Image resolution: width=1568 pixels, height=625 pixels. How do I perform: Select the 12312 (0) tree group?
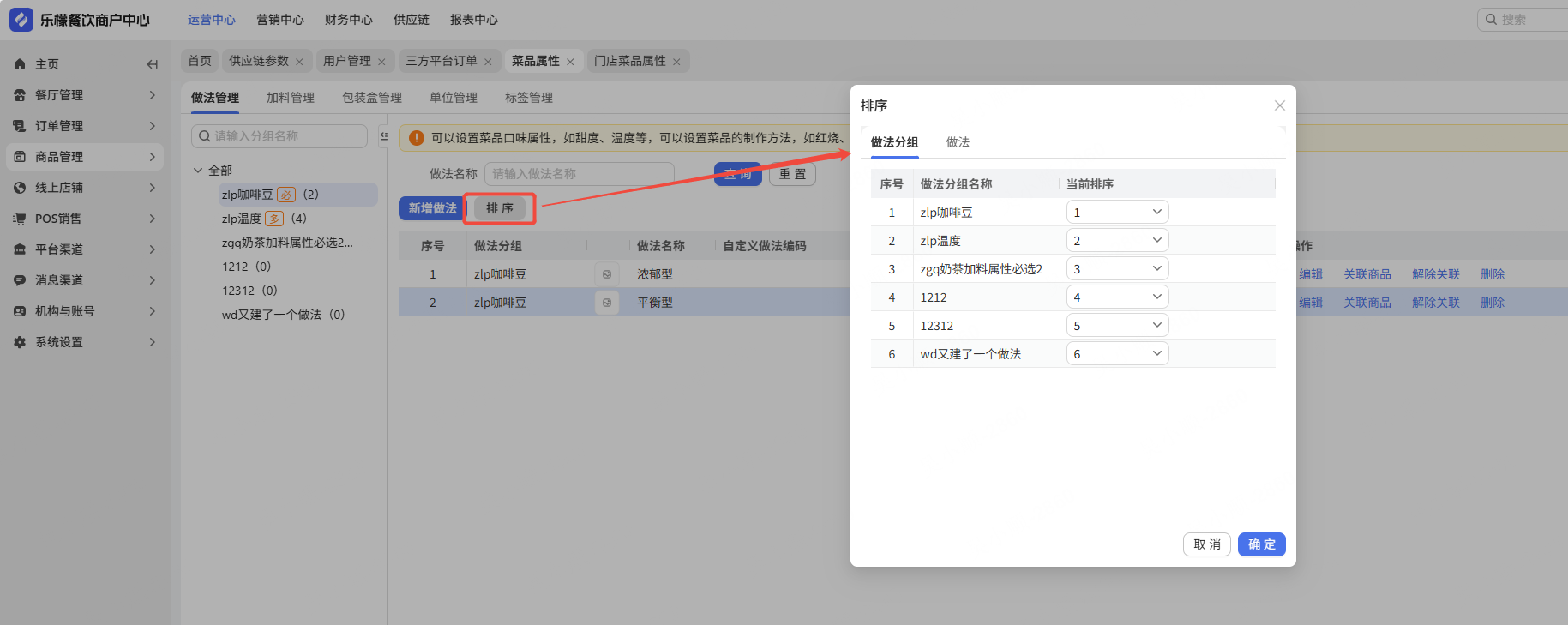click(249, 291)
